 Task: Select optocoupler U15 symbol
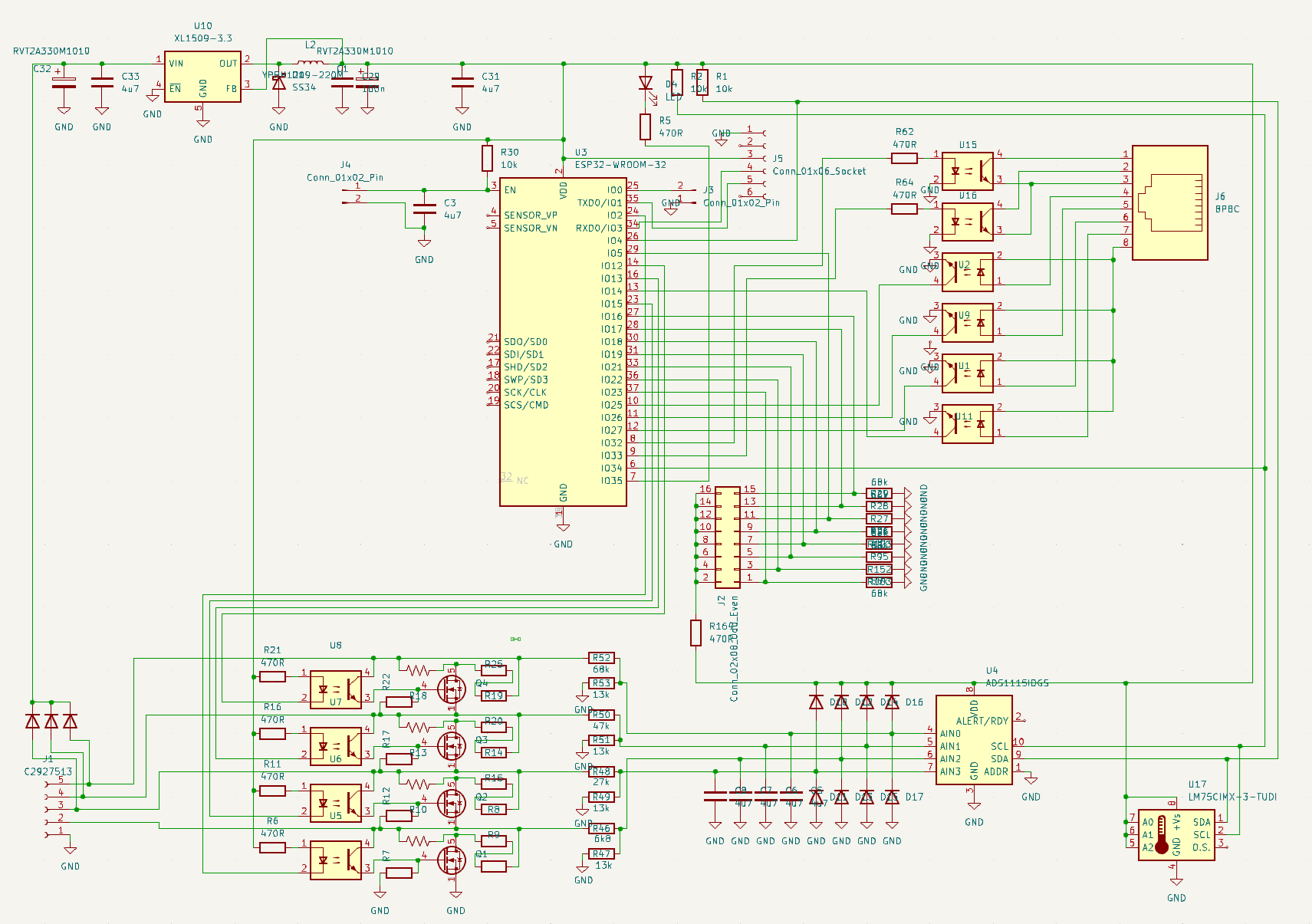(x=968, y=171)
